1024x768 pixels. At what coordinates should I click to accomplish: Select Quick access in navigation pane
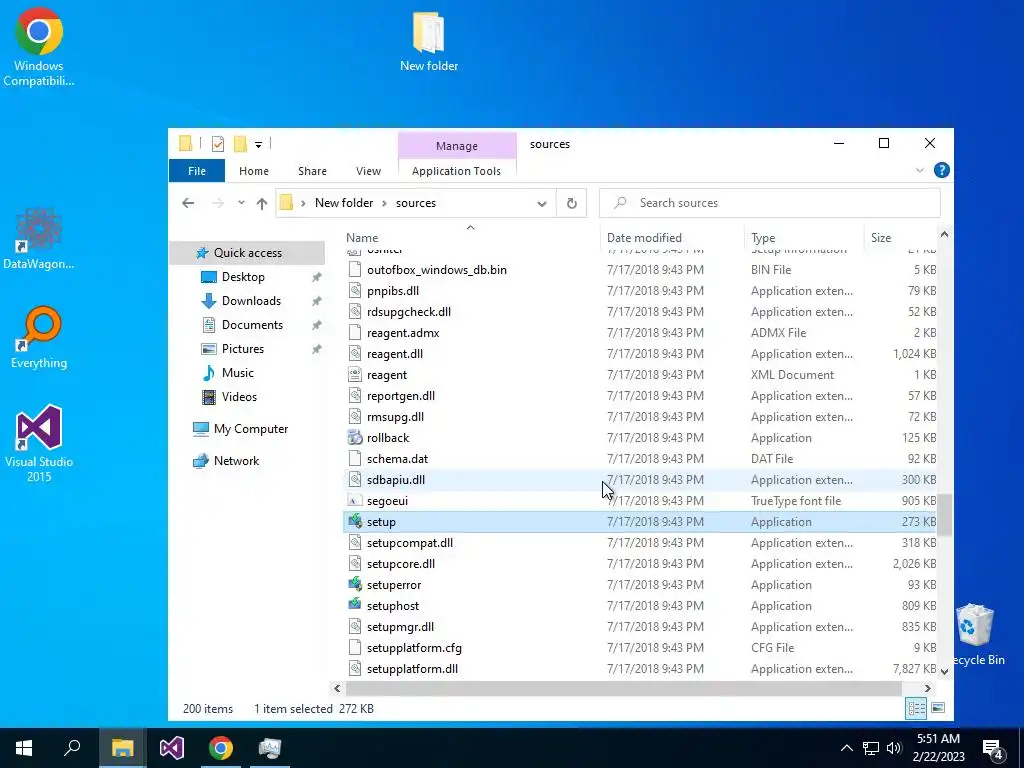click(248, 253)
